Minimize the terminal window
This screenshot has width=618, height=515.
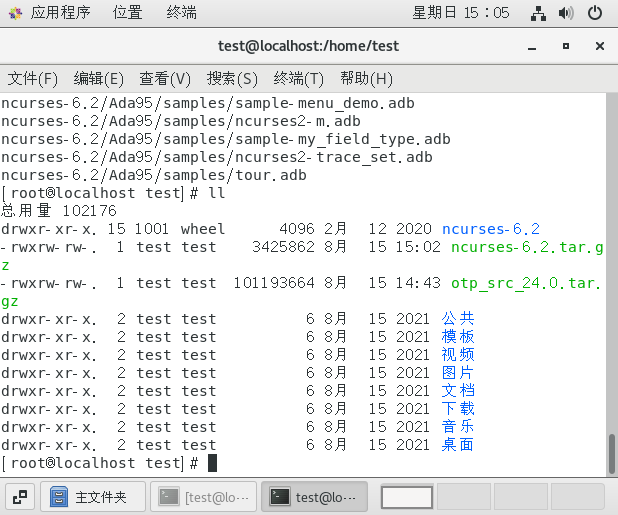pyautogui.click(x=532, y=47)
